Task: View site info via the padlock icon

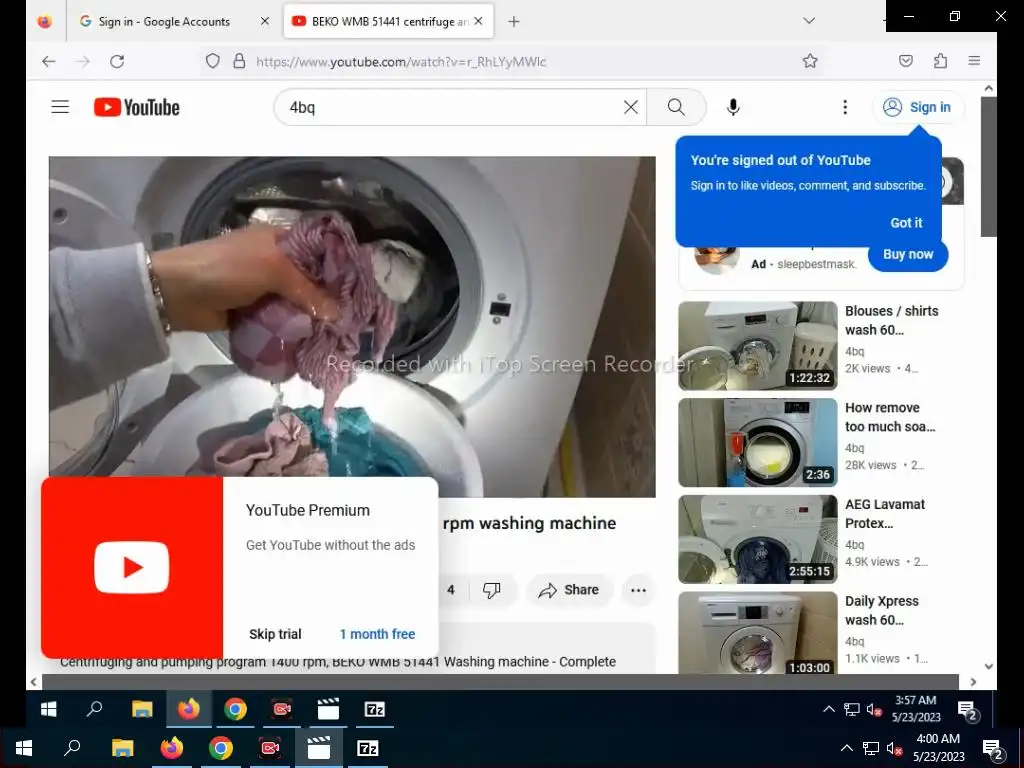Action: [x=239, y=61]
